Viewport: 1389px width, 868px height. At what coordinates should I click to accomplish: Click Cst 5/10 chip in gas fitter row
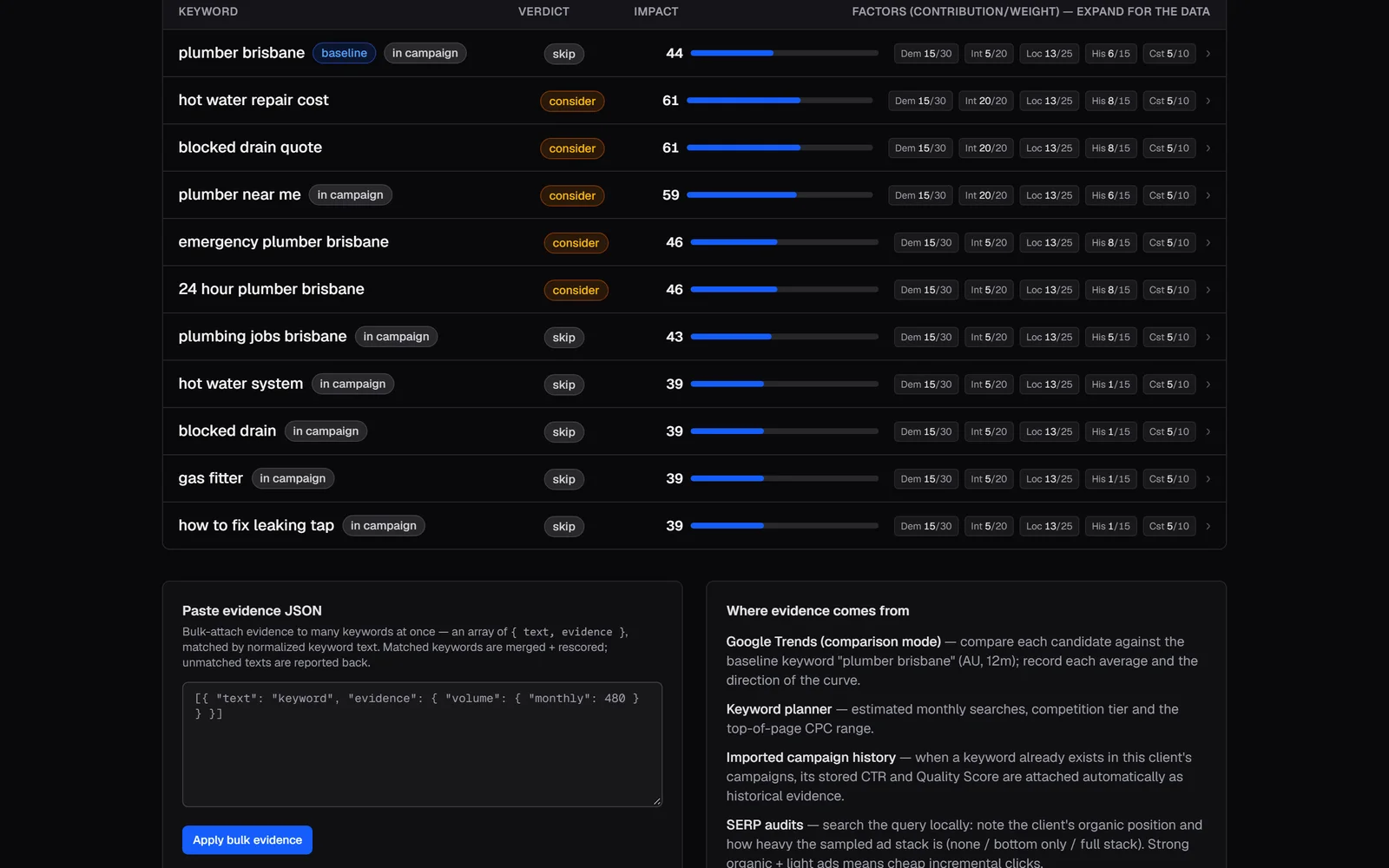click(1168, 479)
